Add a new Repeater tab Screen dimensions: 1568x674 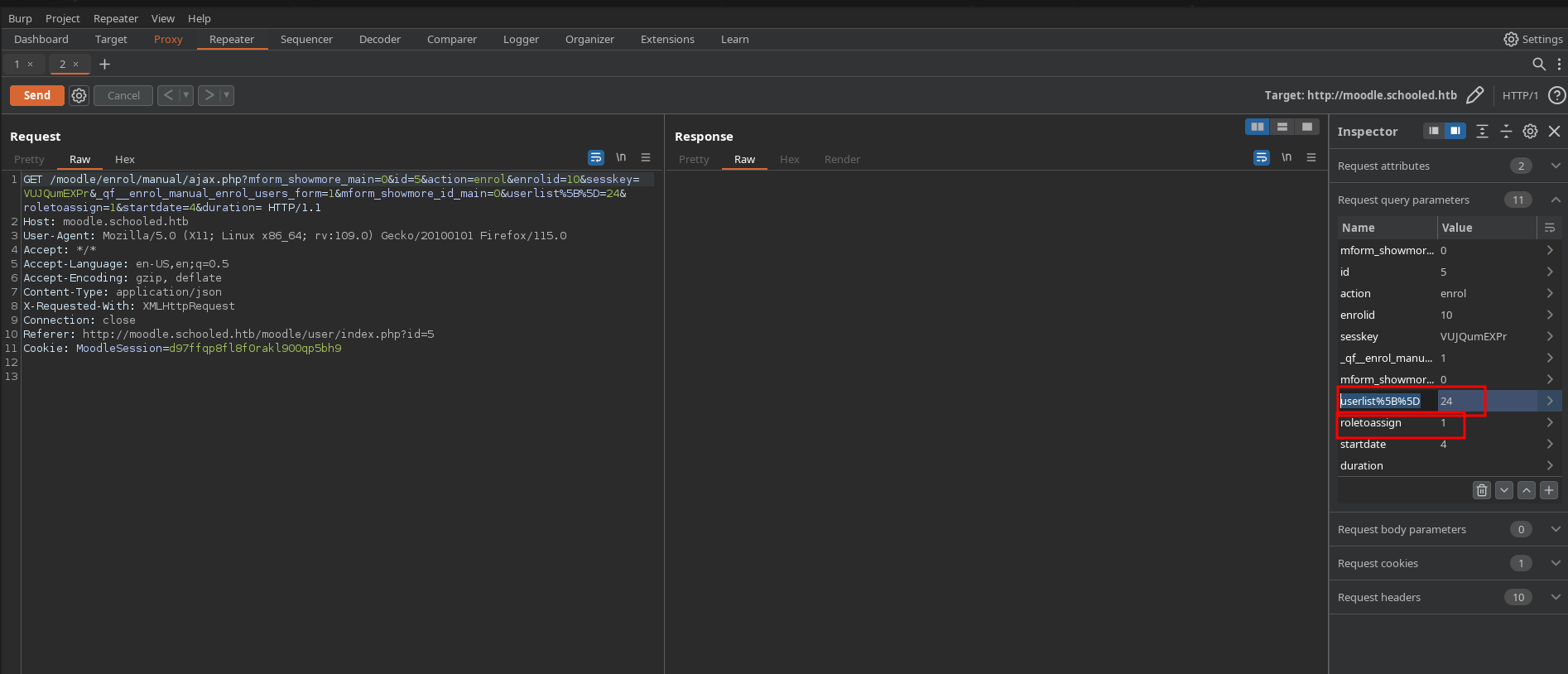(x=104, y=64)
